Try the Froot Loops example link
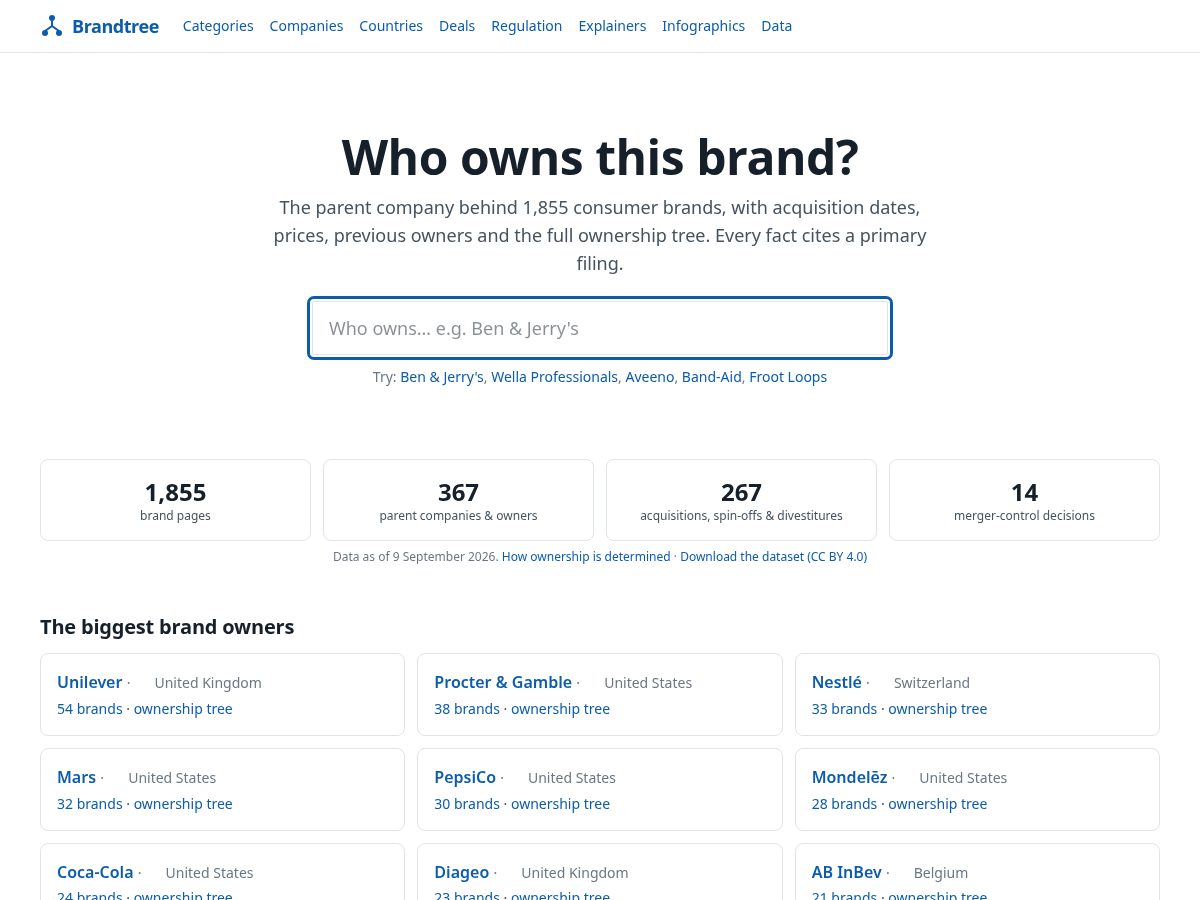This screenshot has height=900, width=1200. coord(788,377)
